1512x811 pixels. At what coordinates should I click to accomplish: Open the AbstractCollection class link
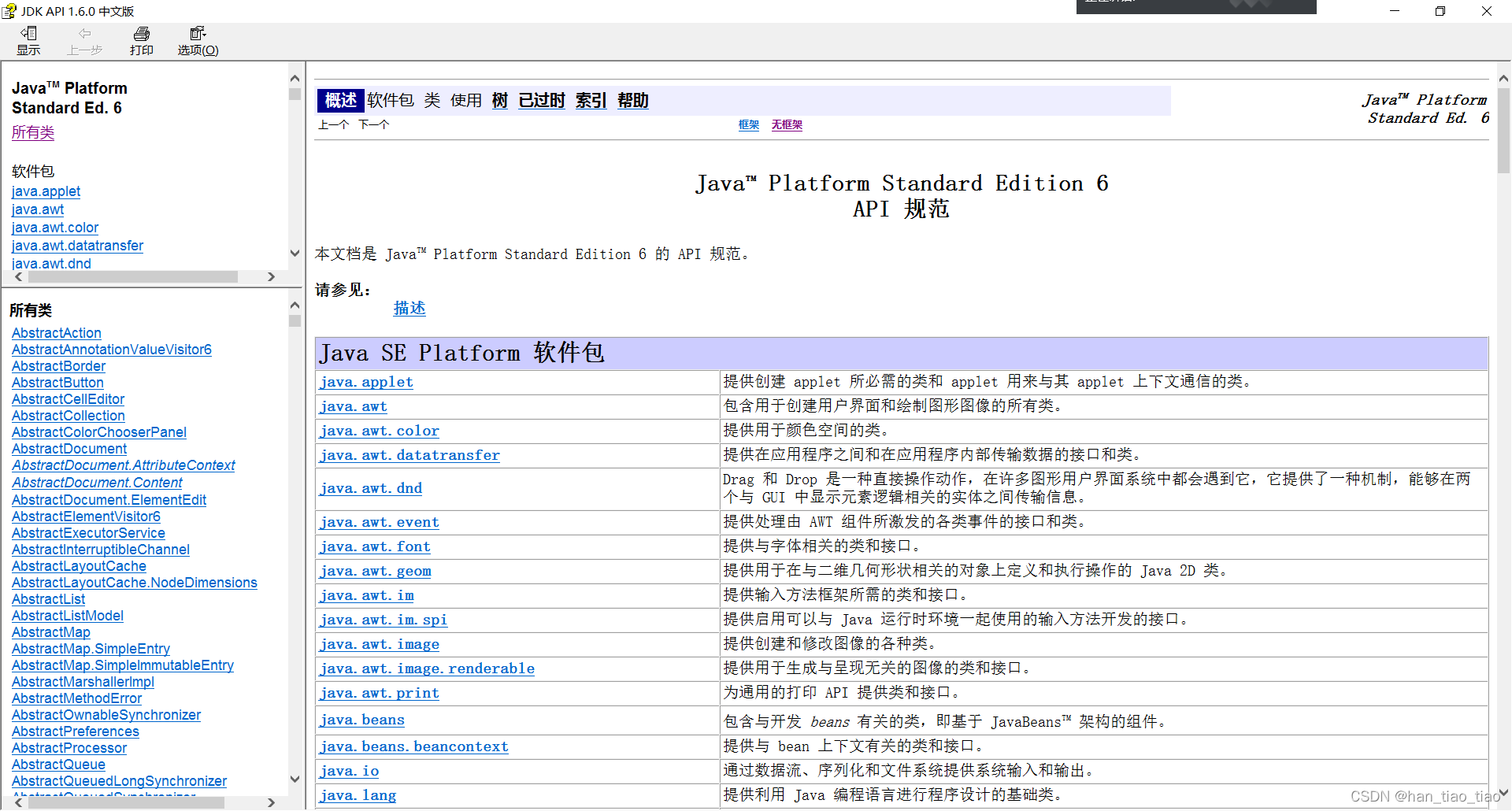click(69, 416)
